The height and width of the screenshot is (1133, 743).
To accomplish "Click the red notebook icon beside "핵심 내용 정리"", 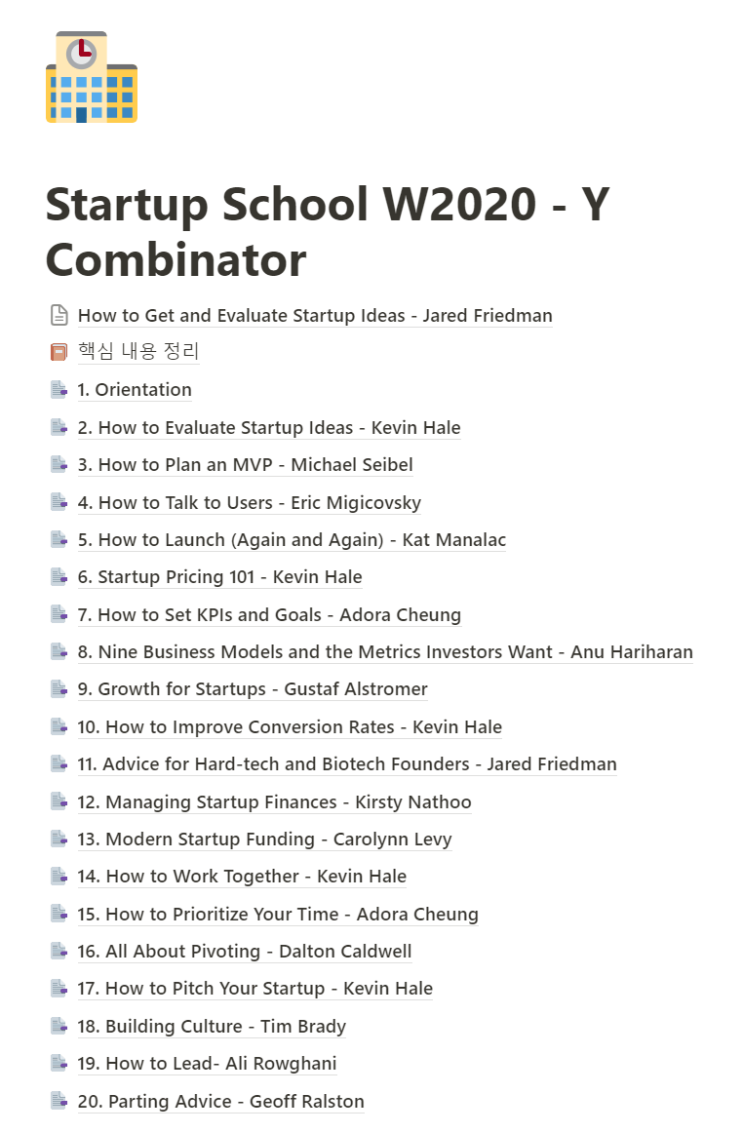I will [x=57, y=351].
